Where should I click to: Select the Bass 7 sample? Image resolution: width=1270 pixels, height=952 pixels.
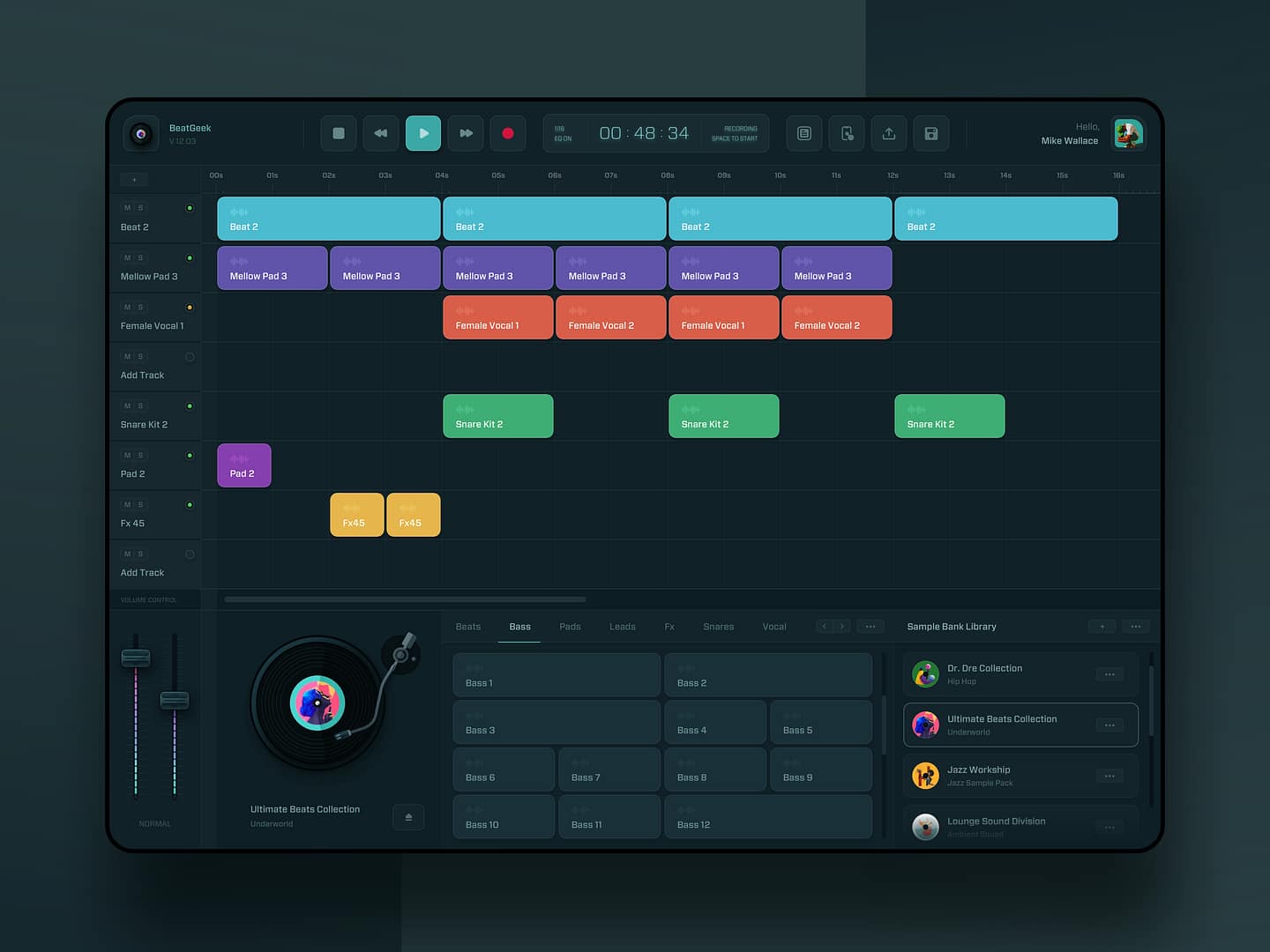pos(609,769)
